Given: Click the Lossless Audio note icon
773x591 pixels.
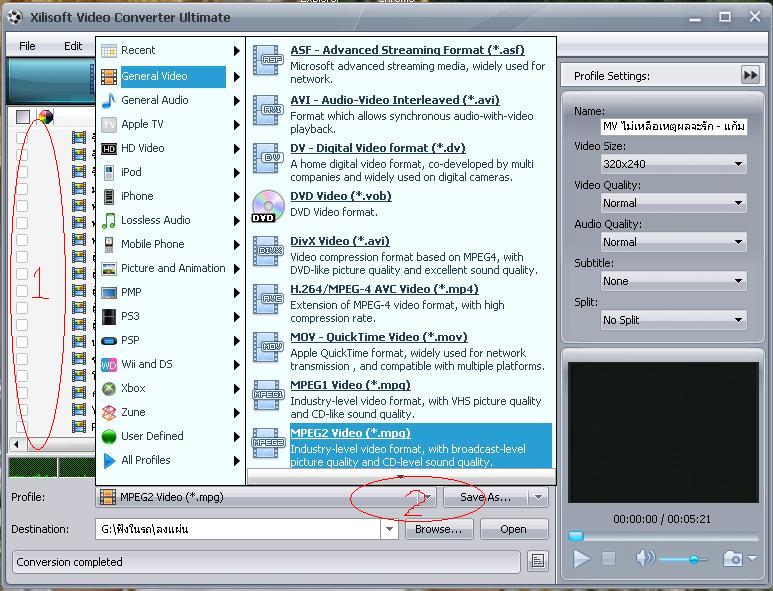Looking at the screenshot, I should click(x=108, y=221).
